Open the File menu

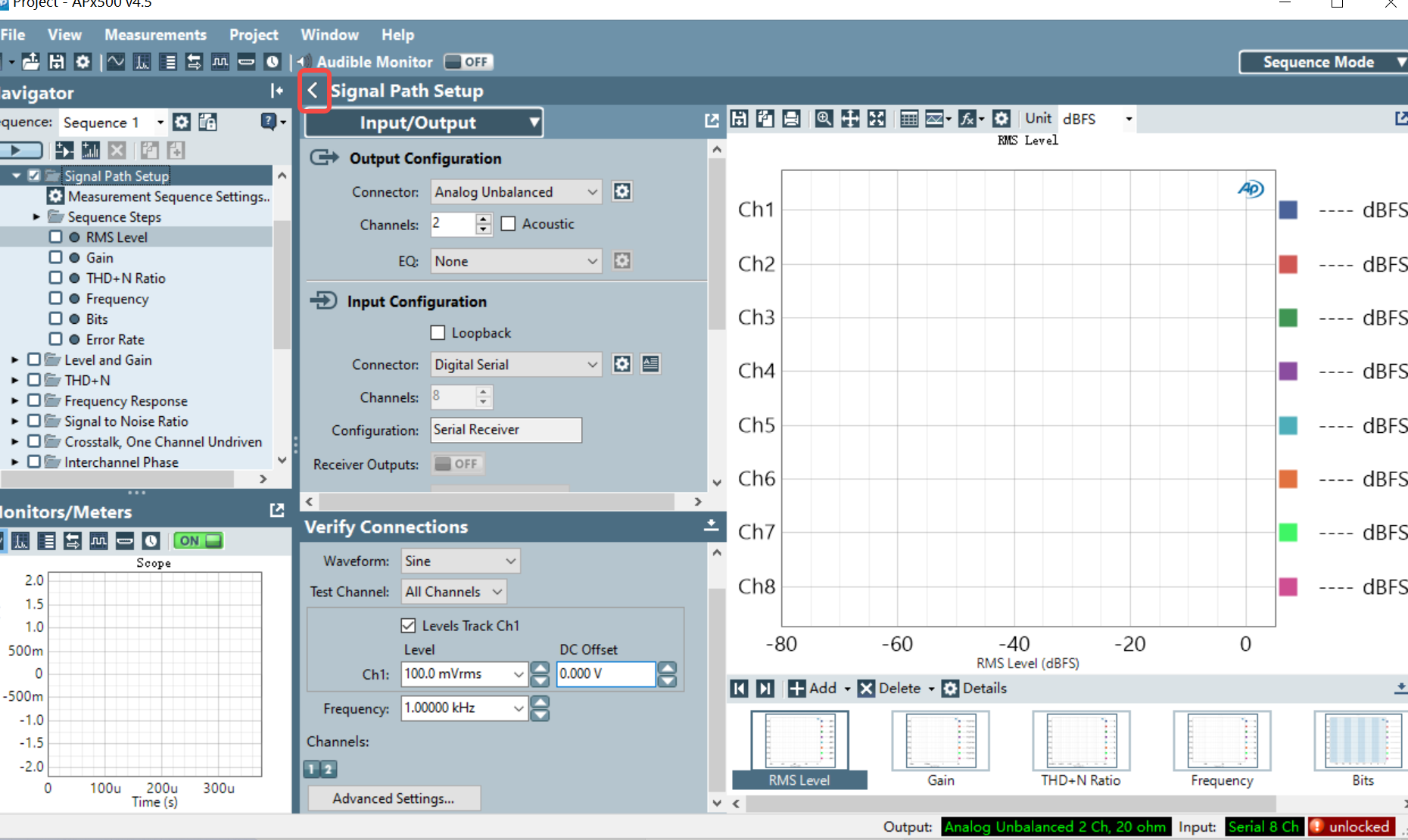(x=13, y=35)
